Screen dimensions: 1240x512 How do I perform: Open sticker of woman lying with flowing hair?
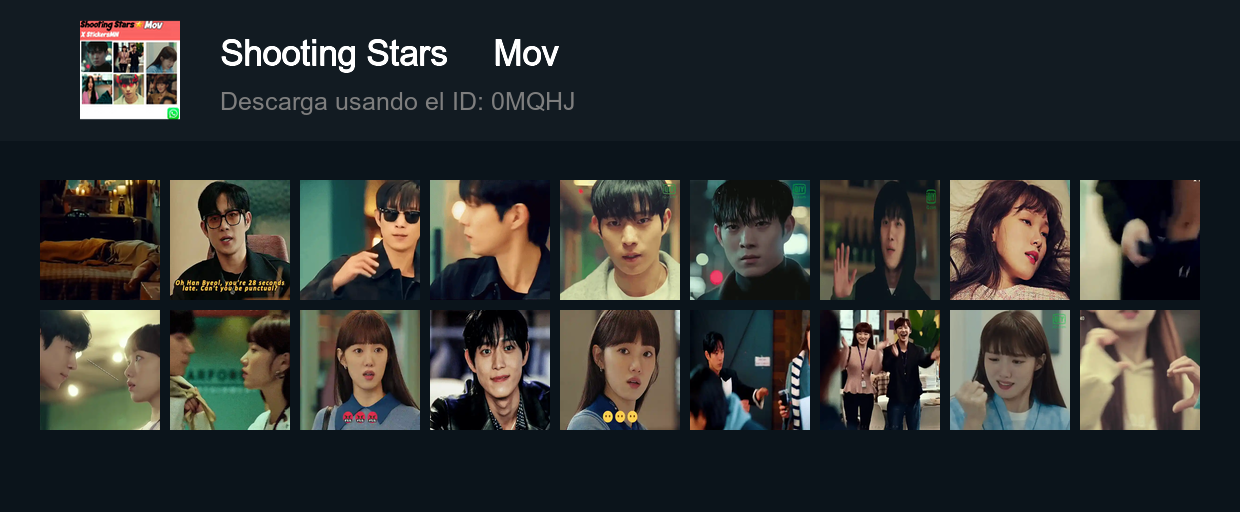pyautogui.click(x=1010, y=240)
